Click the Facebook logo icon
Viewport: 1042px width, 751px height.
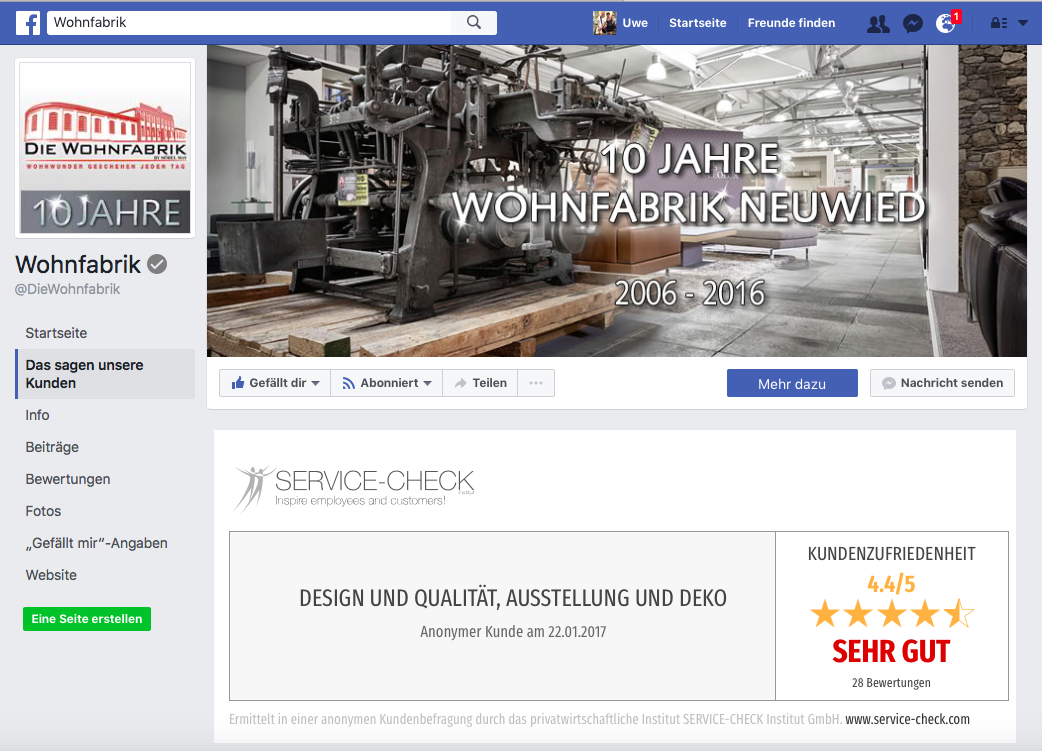click(x=28, y=22)
